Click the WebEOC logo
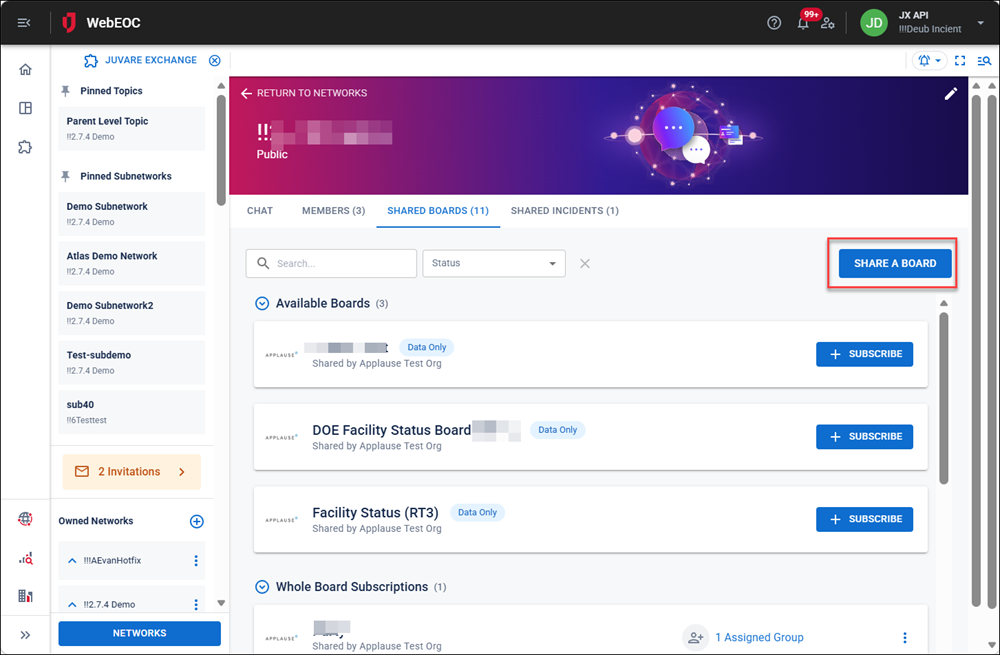 [x=101, y=23]
